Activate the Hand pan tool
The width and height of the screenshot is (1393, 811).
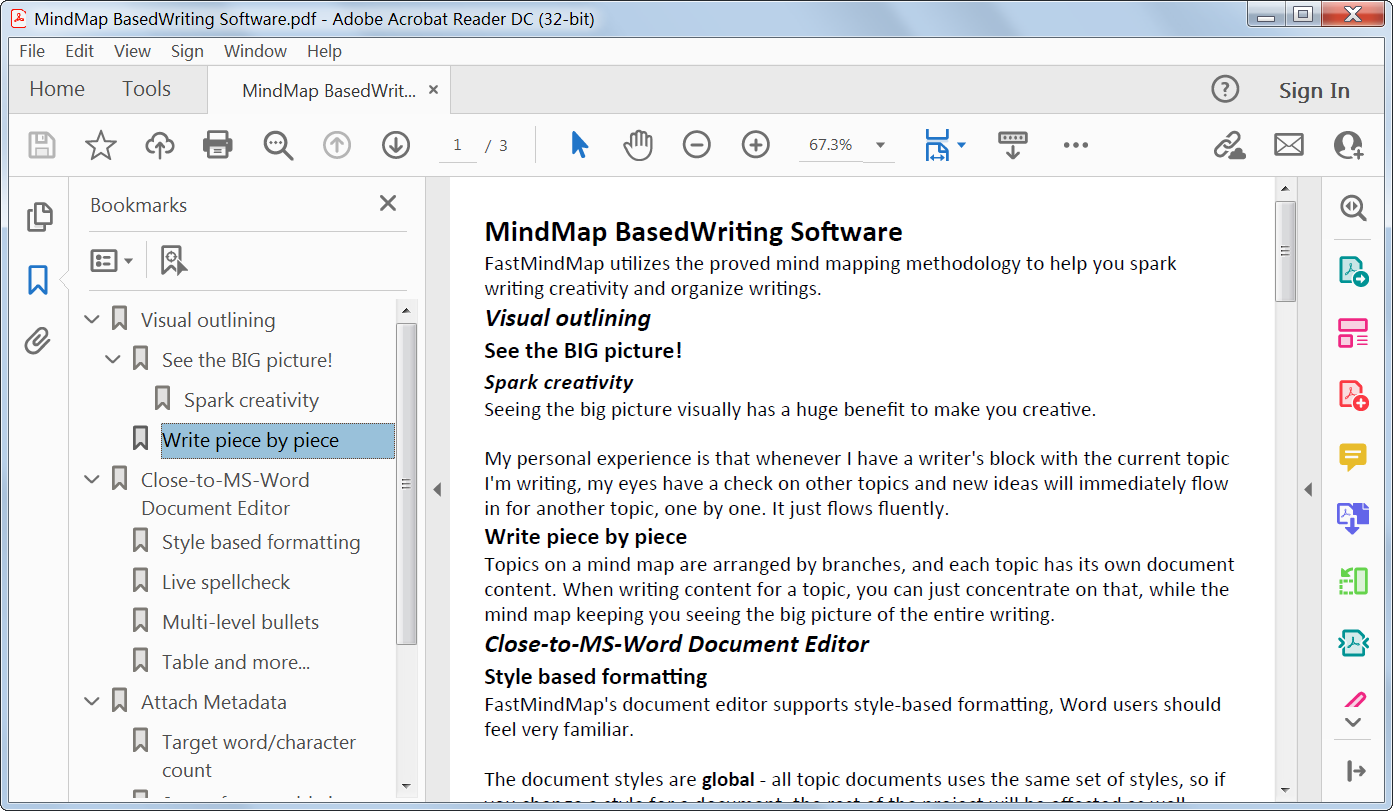tap(637, 145)
